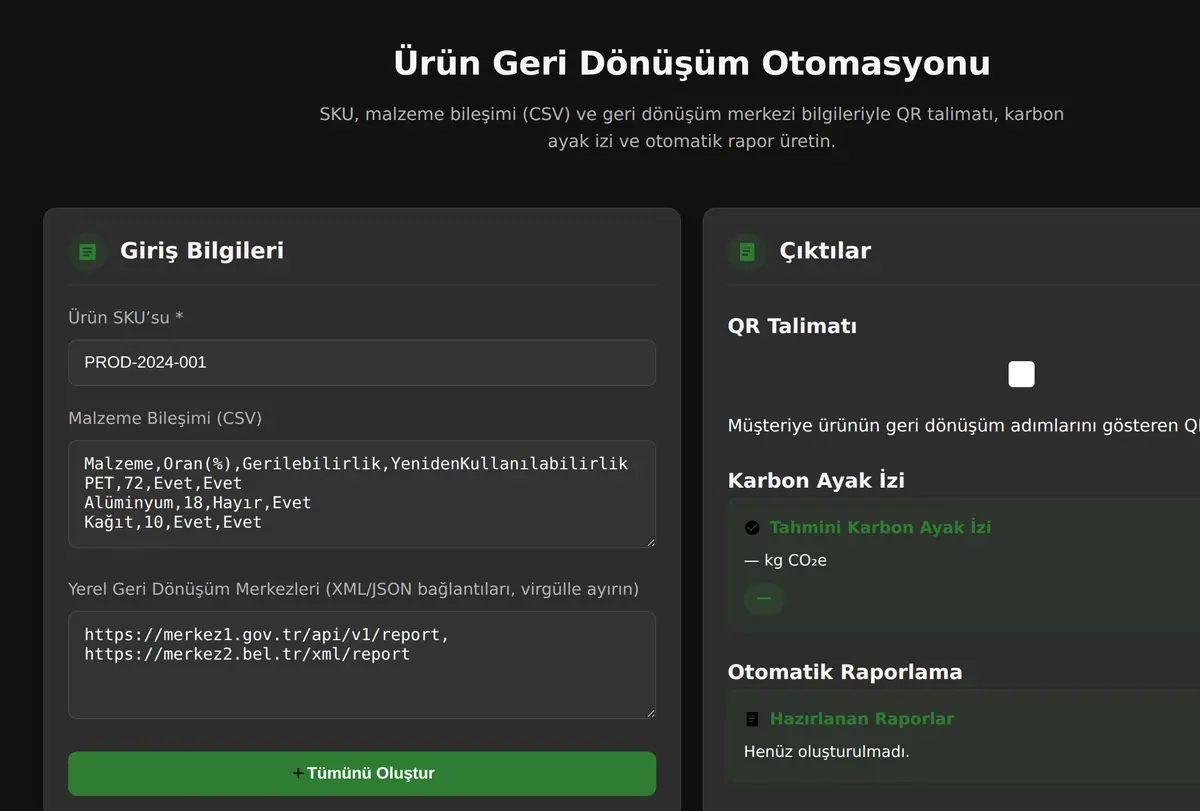Viewport: 1200px width, 811px height.
Task: Click the white QR code placeholder square
Action: pyautogui.click(x=1021, y=374)
